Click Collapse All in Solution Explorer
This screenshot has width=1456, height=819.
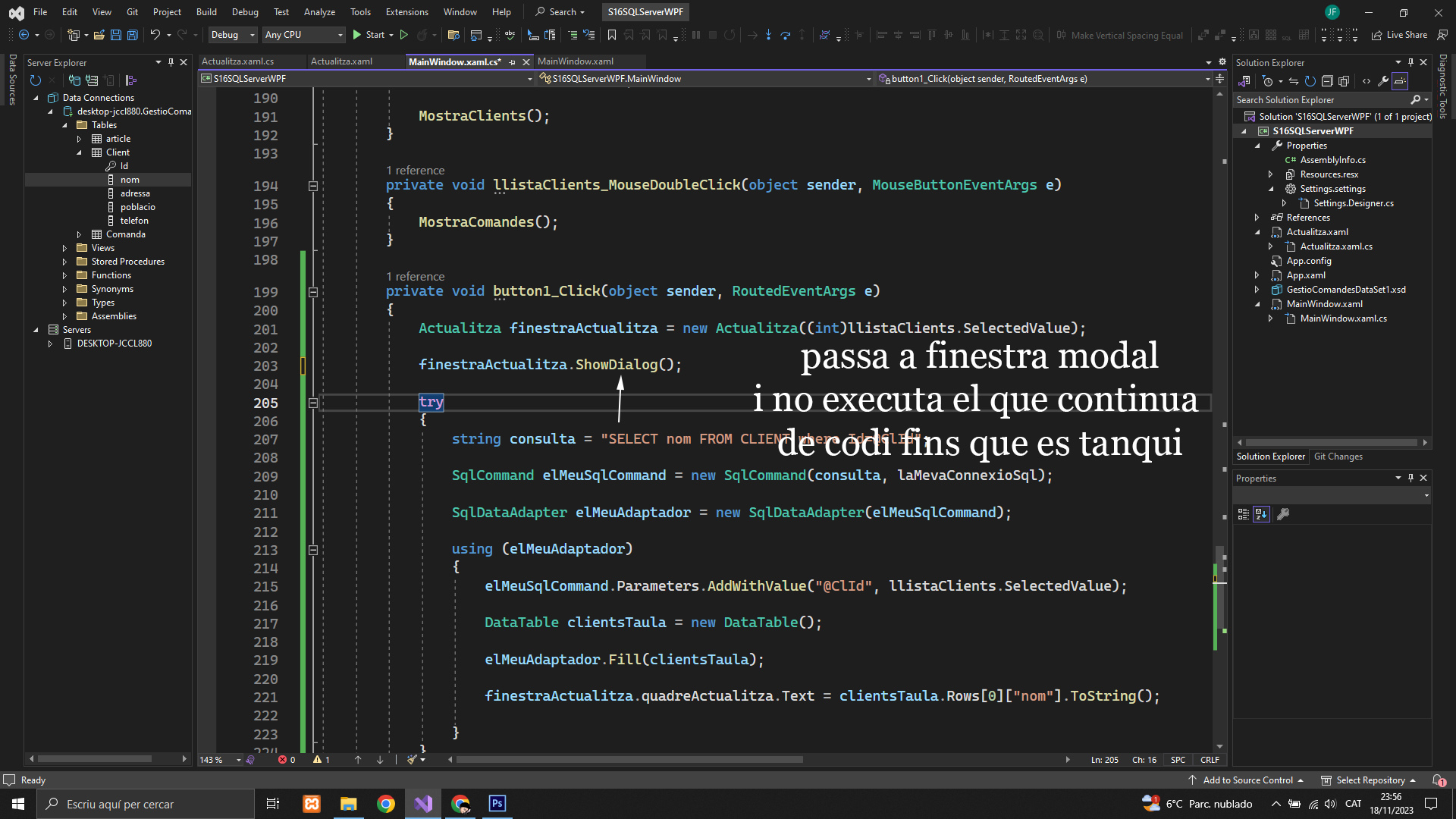[1326, 81]
